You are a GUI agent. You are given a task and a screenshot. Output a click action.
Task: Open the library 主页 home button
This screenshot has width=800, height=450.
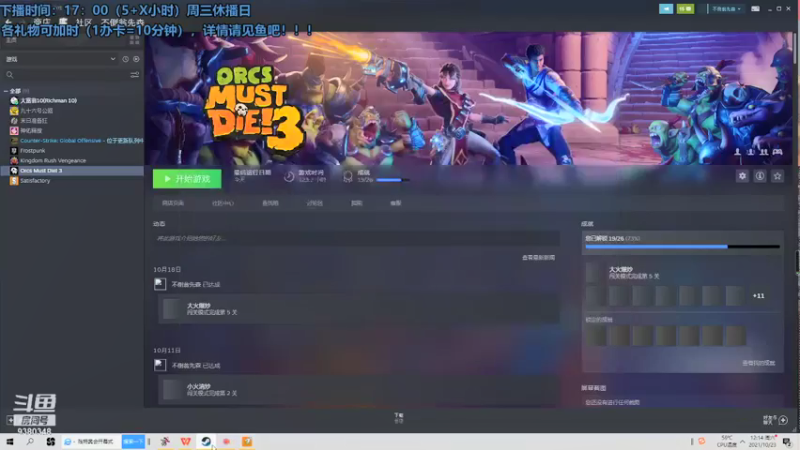coord(11,40)
